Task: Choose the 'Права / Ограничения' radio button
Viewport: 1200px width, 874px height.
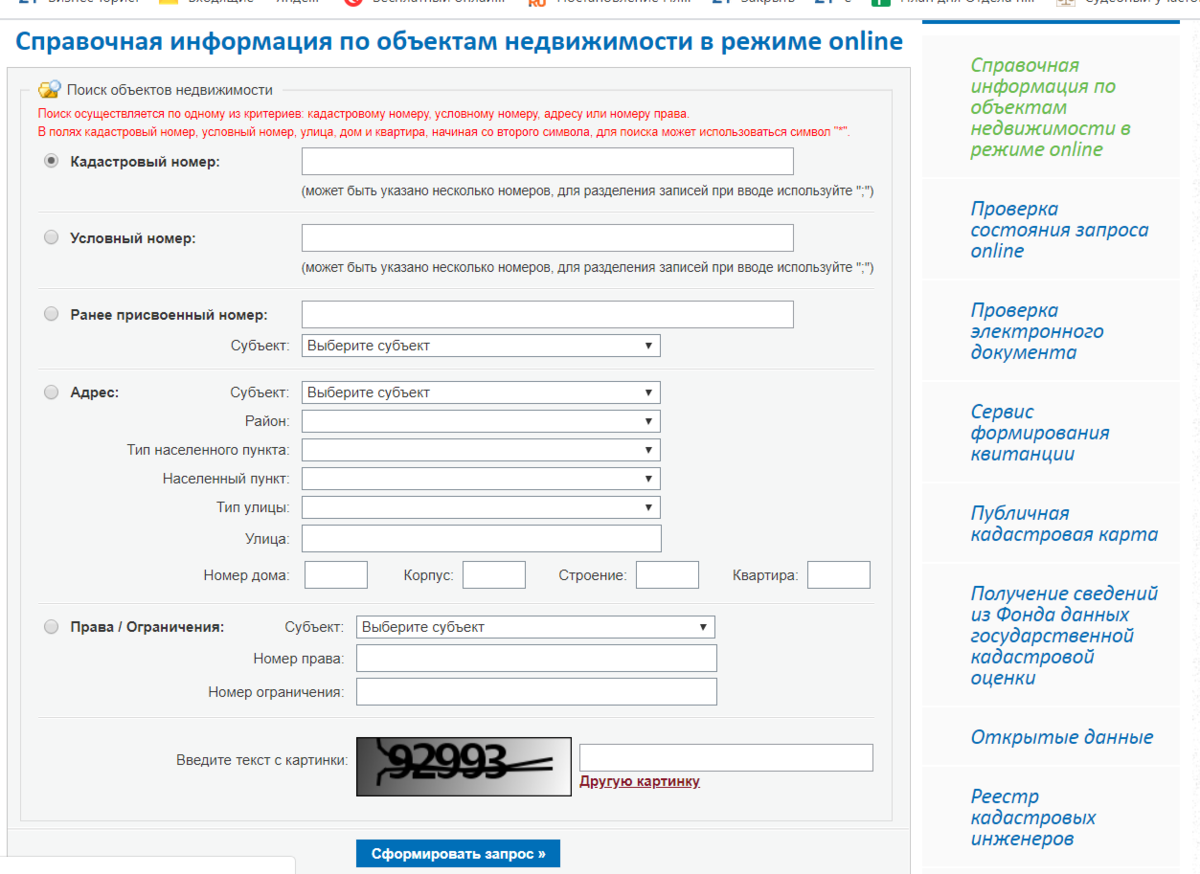Action: tap(51, 627)
